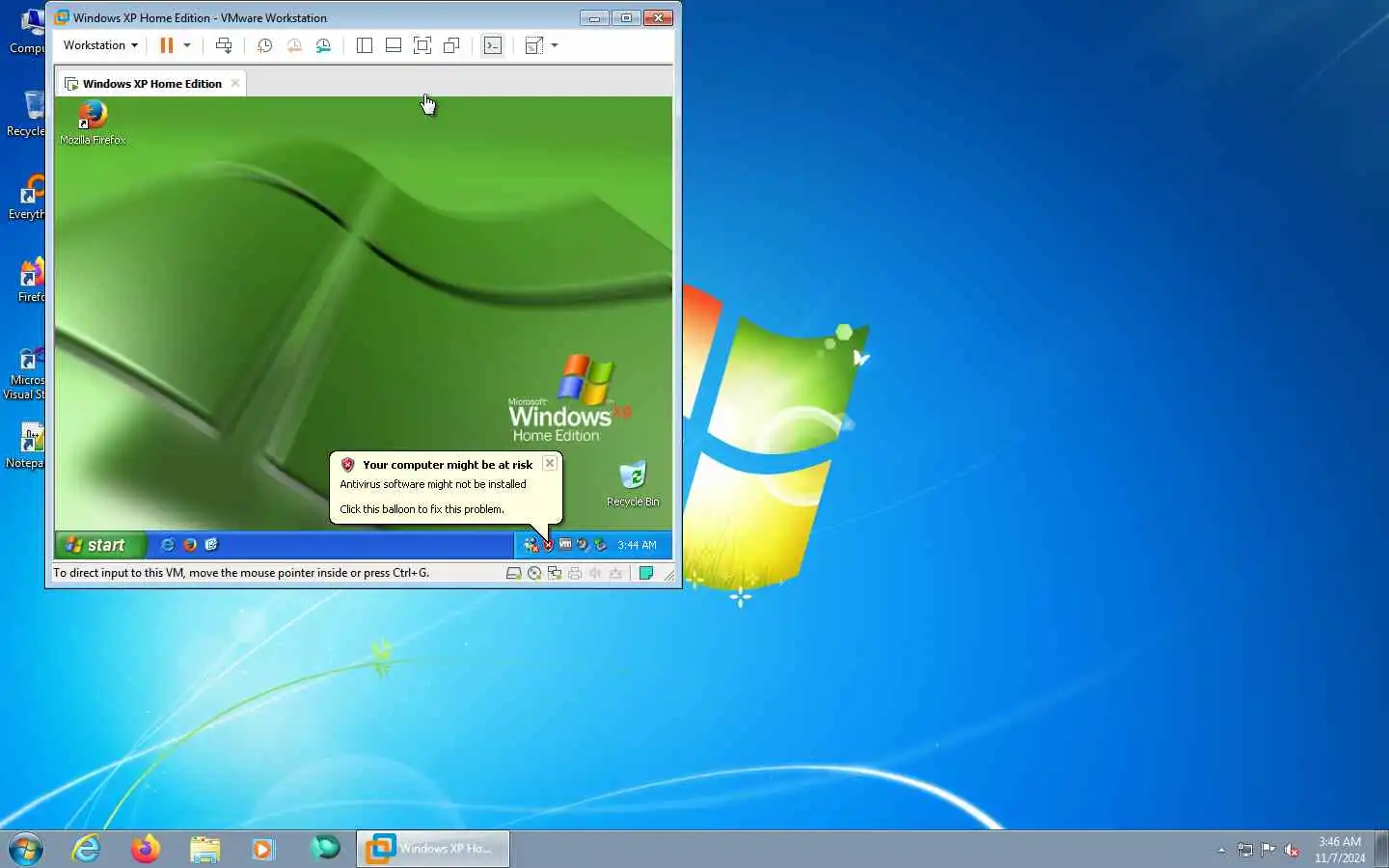Launch Internet Explorer from Windows 7 taskbar
Viewport: 1389px width, 868px height.
pyautogui.click(x=87, y=849)
